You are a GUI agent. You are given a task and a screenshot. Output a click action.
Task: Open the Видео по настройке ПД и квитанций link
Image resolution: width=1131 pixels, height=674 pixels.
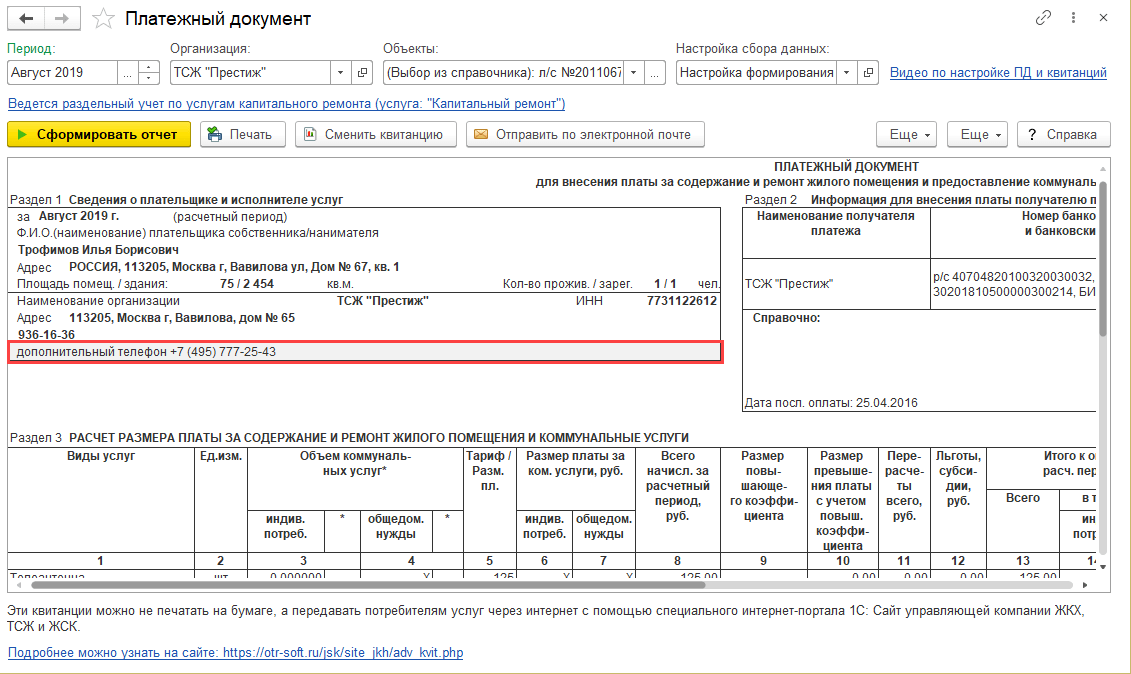998,72
